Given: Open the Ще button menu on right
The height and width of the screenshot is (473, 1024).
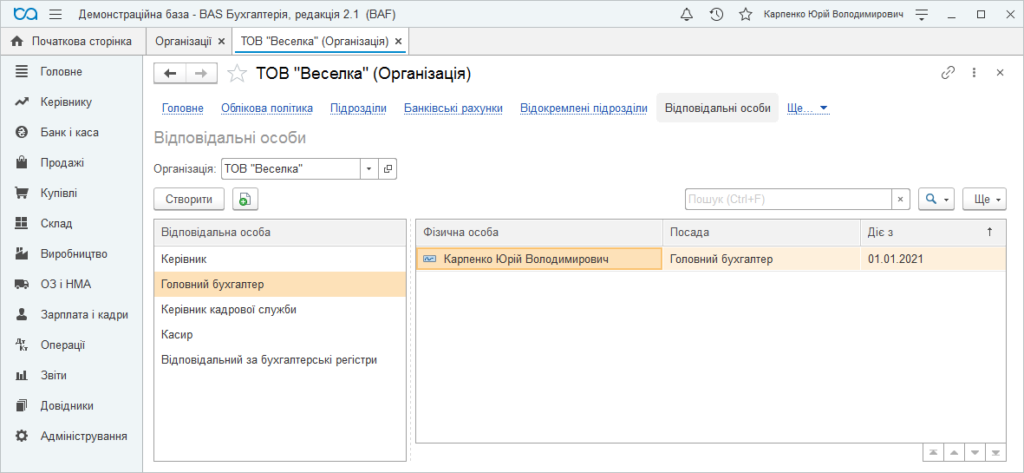Looking at the screenshot, I should (x=984, y=200).
